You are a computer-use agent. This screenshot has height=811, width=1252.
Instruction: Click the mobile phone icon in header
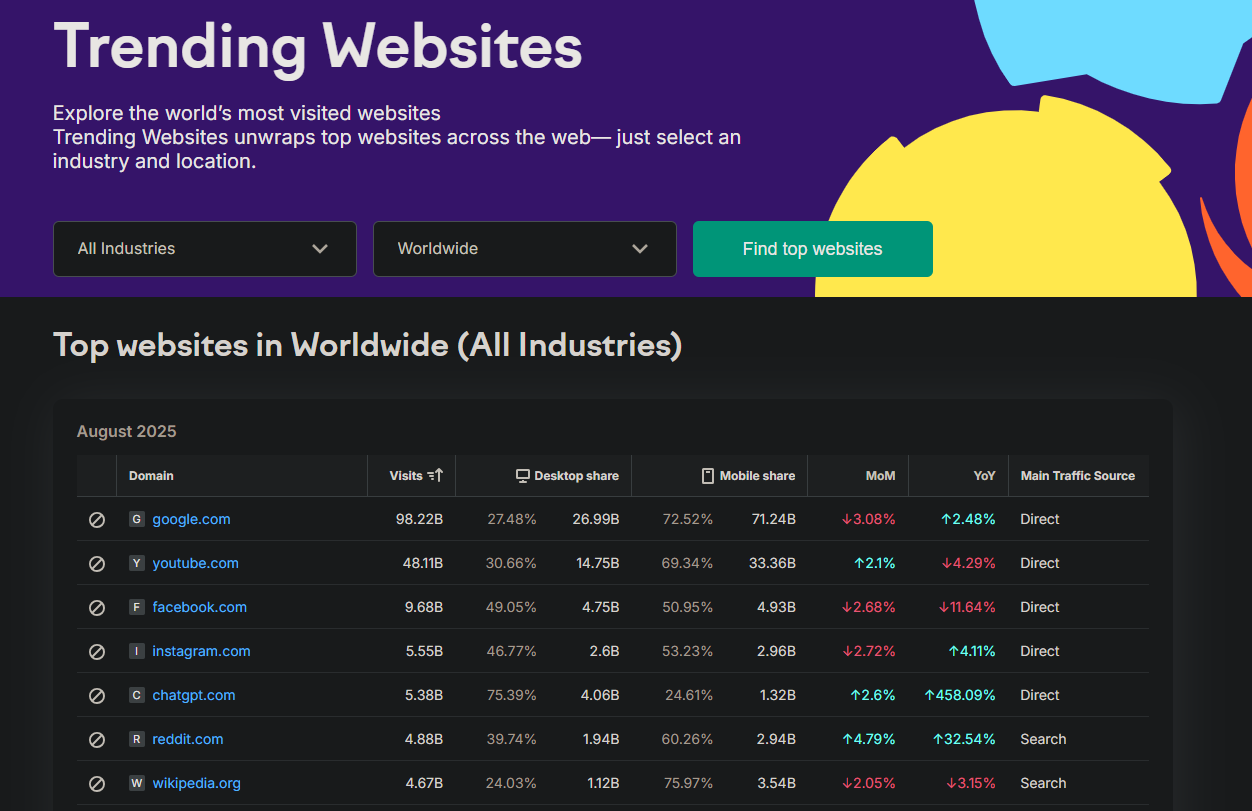coord(708,476)
